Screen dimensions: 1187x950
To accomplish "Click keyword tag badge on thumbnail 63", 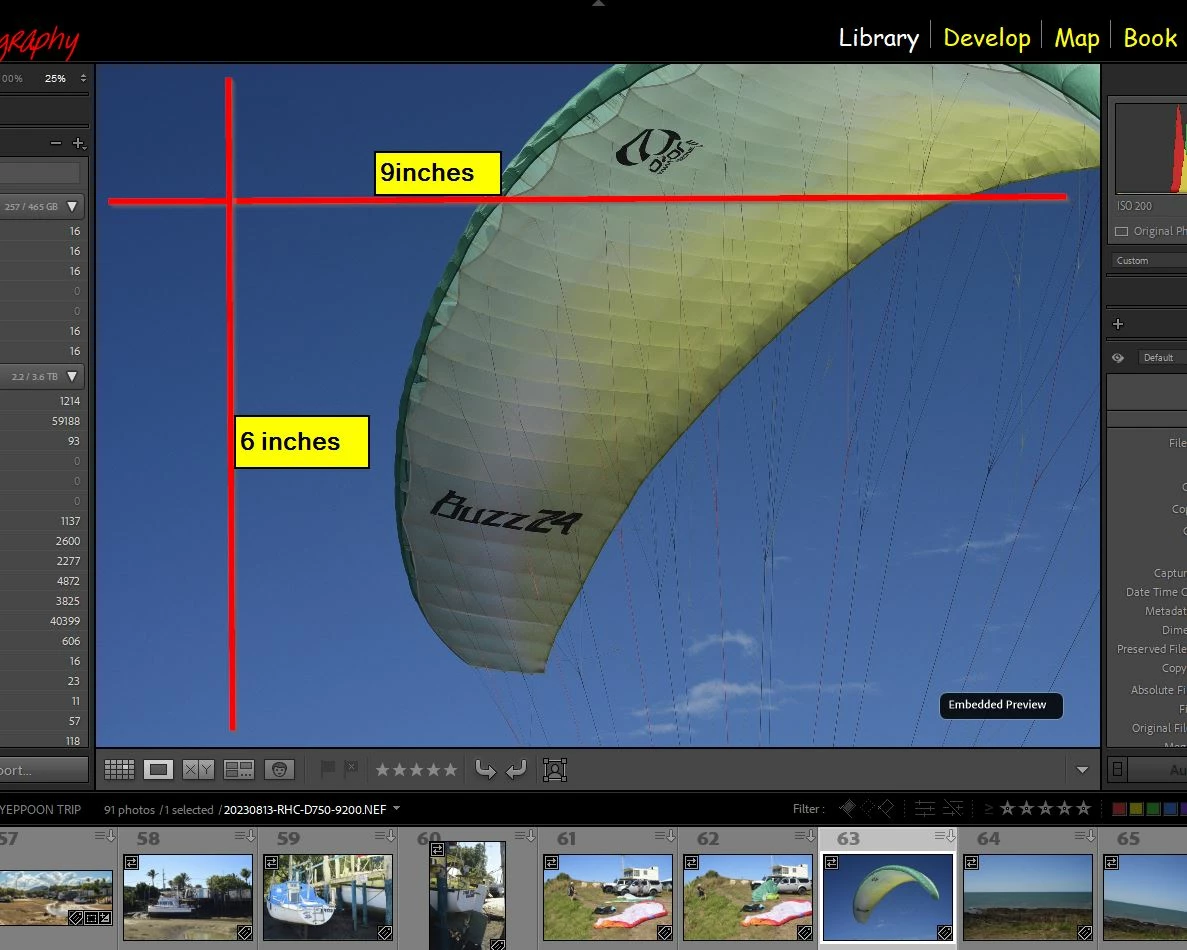I will tap(944, 932).
